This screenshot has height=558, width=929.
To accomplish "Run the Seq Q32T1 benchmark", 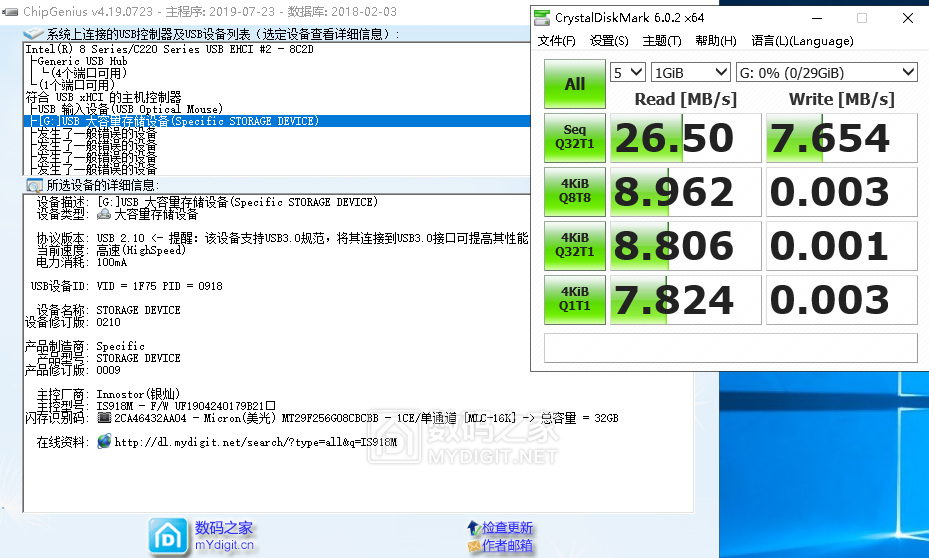I will click(575, 137).
